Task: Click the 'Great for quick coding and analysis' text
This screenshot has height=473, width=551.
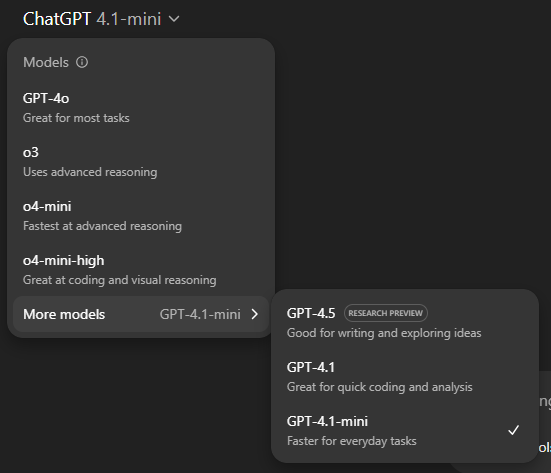Action: tap(380, 387)
